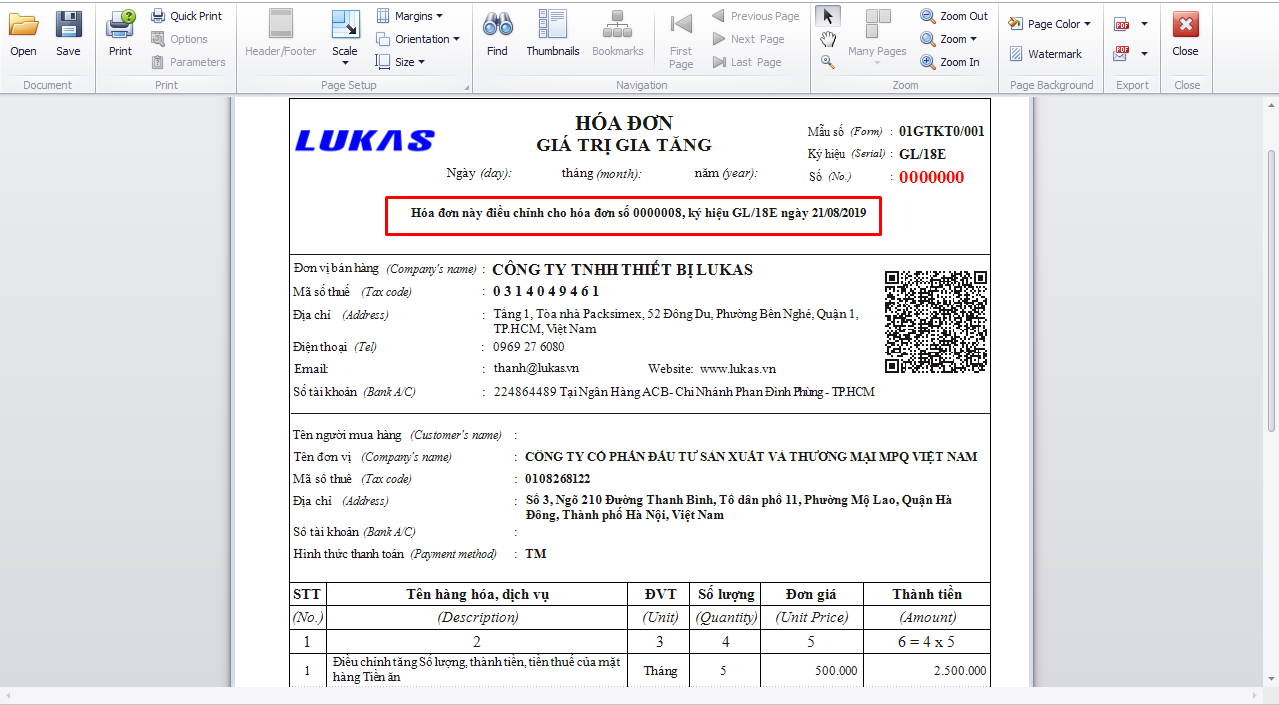
Task: Run Quick Print
Action: point(187,16)
